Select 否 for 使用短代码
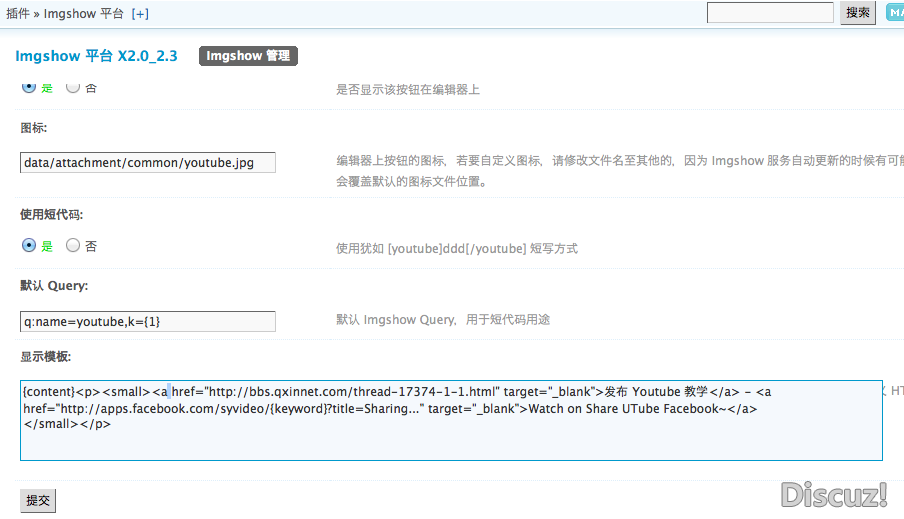904x519 pixels. click(73, 246)
